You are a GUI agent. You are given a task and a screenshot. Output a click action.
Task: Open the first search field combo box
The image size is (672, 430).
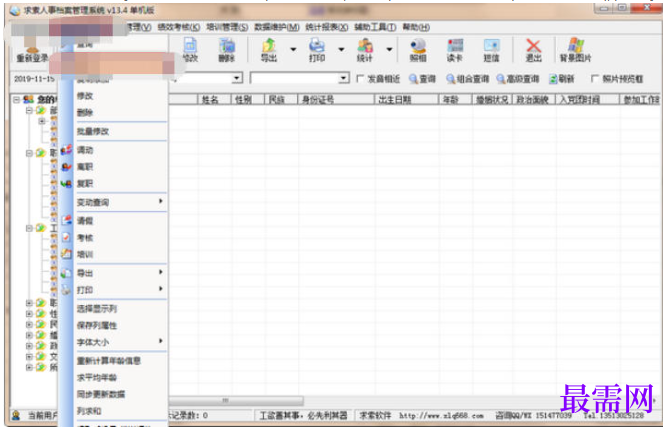tap(237, 78)
